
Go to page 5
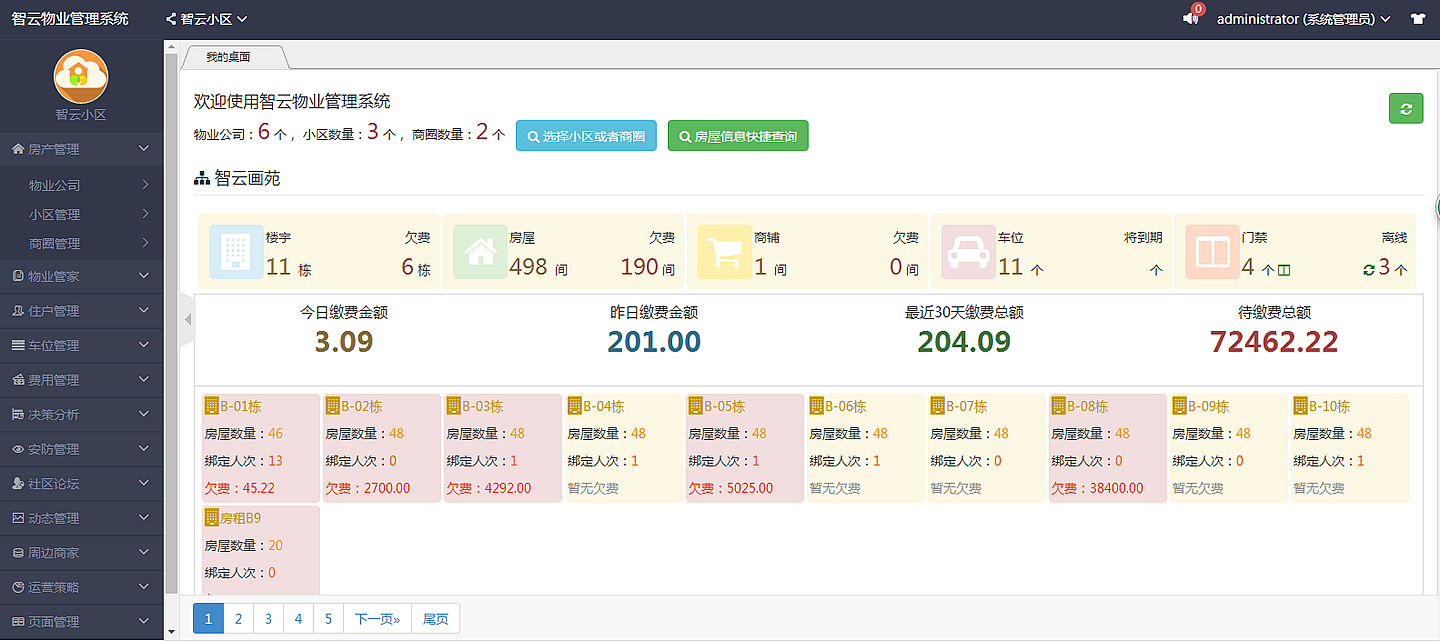coord(328,619)
